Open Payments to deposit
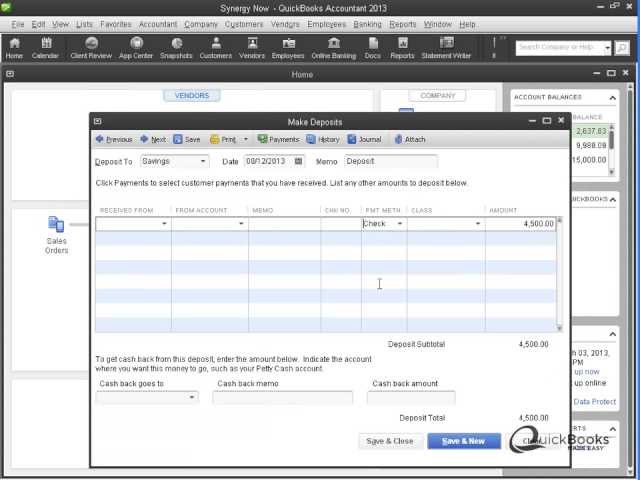The height and width of the screenshot is (480, 640). point(278,140)
